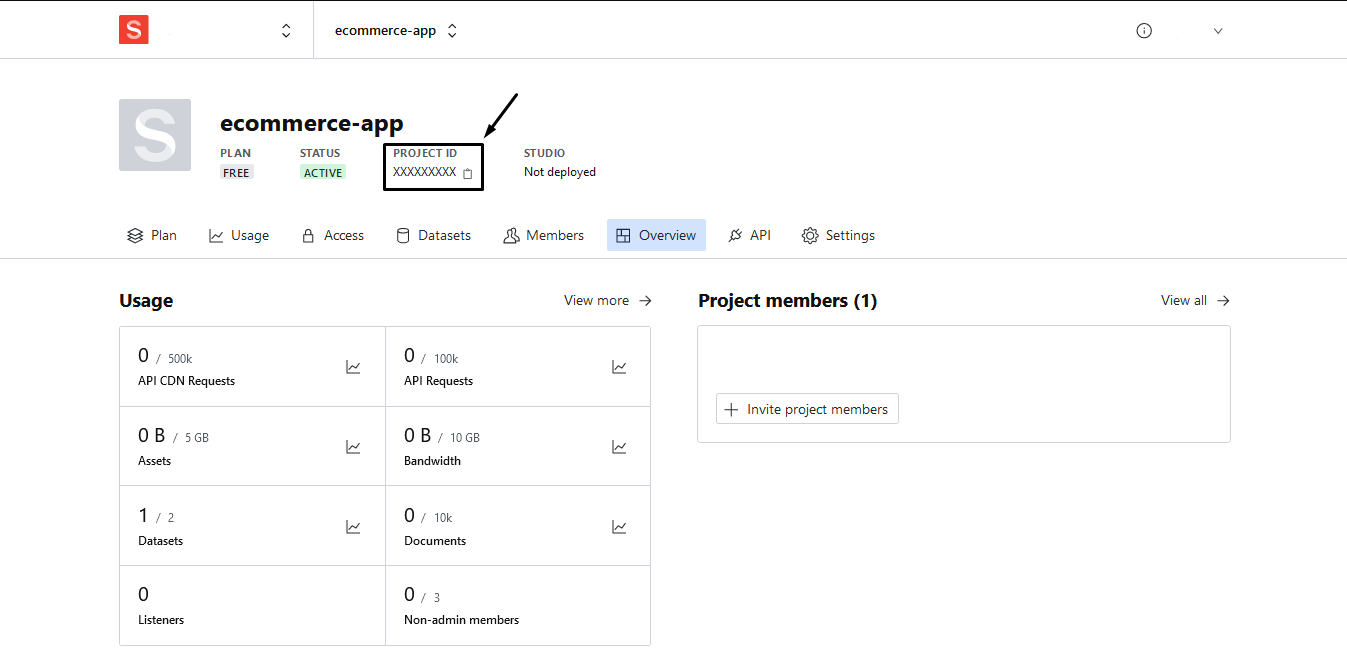Click the Bandwidth label
Screen dimensions: 1347x654
432,461
